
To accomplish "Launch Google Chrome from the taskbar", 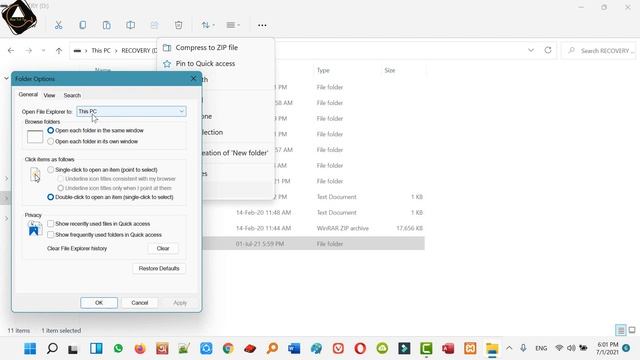I will [x=228, y=349].
